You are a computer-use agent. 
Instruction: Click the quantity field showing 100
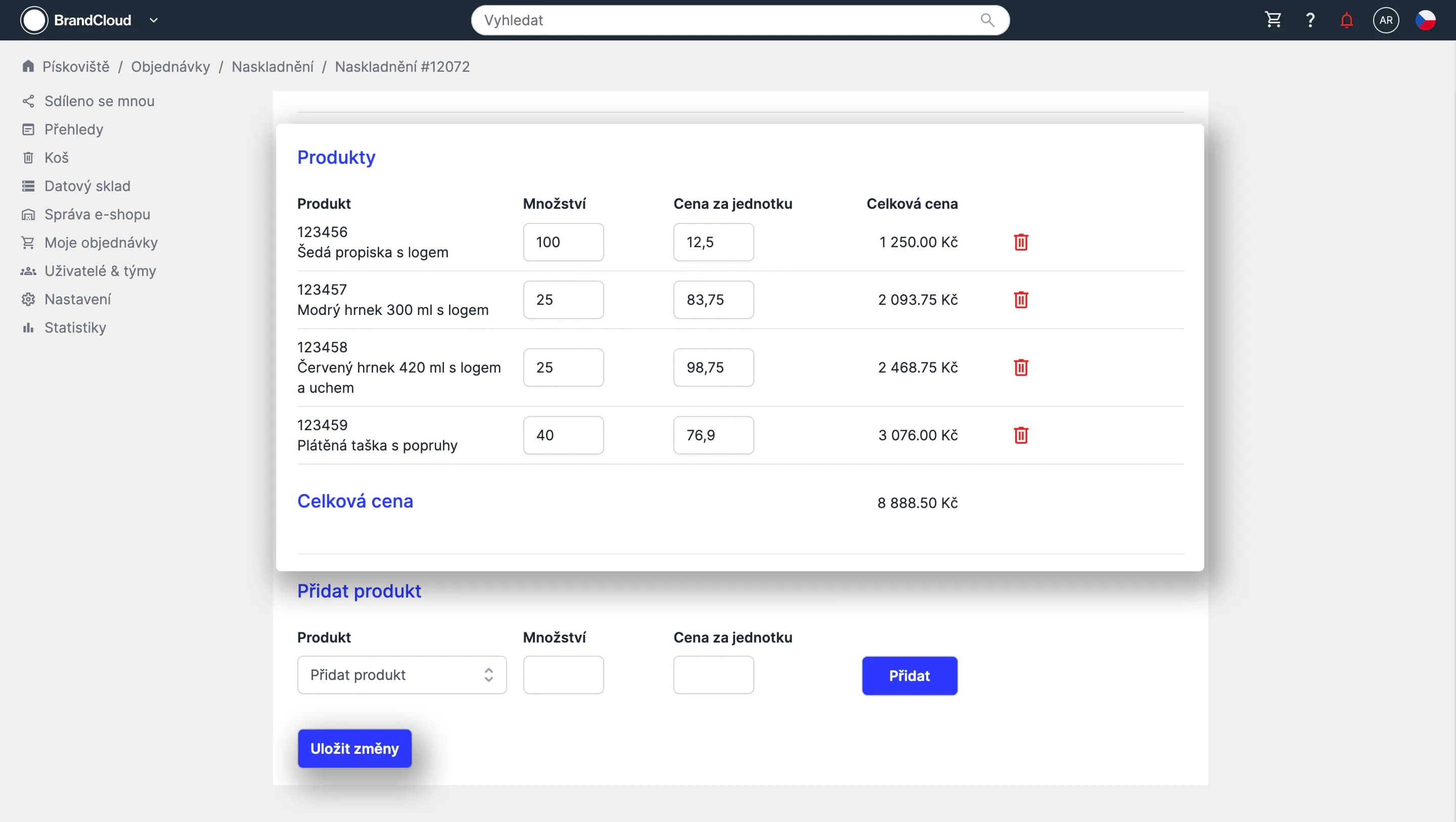coord(563,242)
